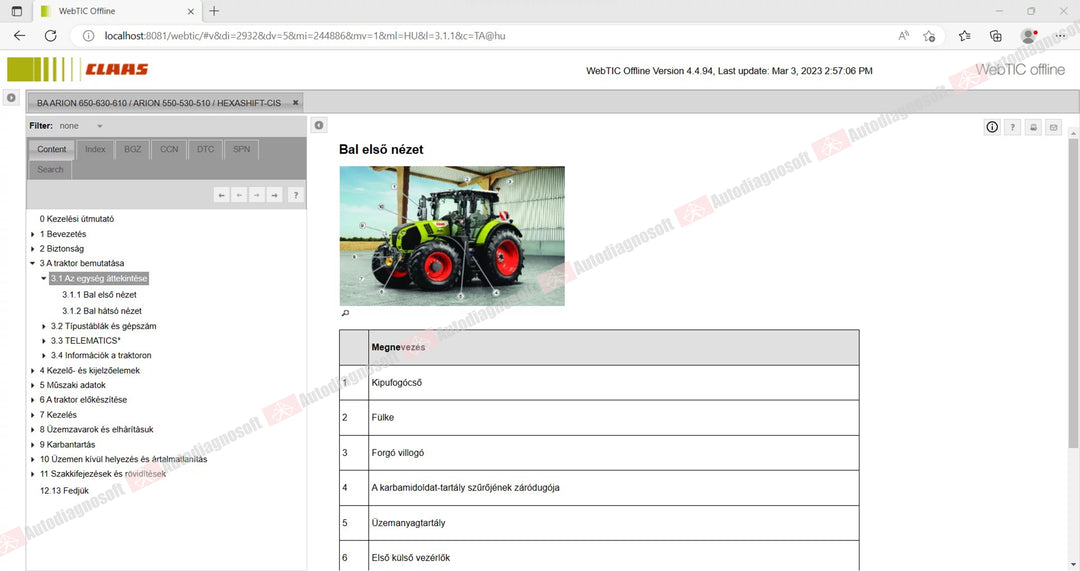
Task: Go to last page navigation arrow
Action: click(275, 196)
